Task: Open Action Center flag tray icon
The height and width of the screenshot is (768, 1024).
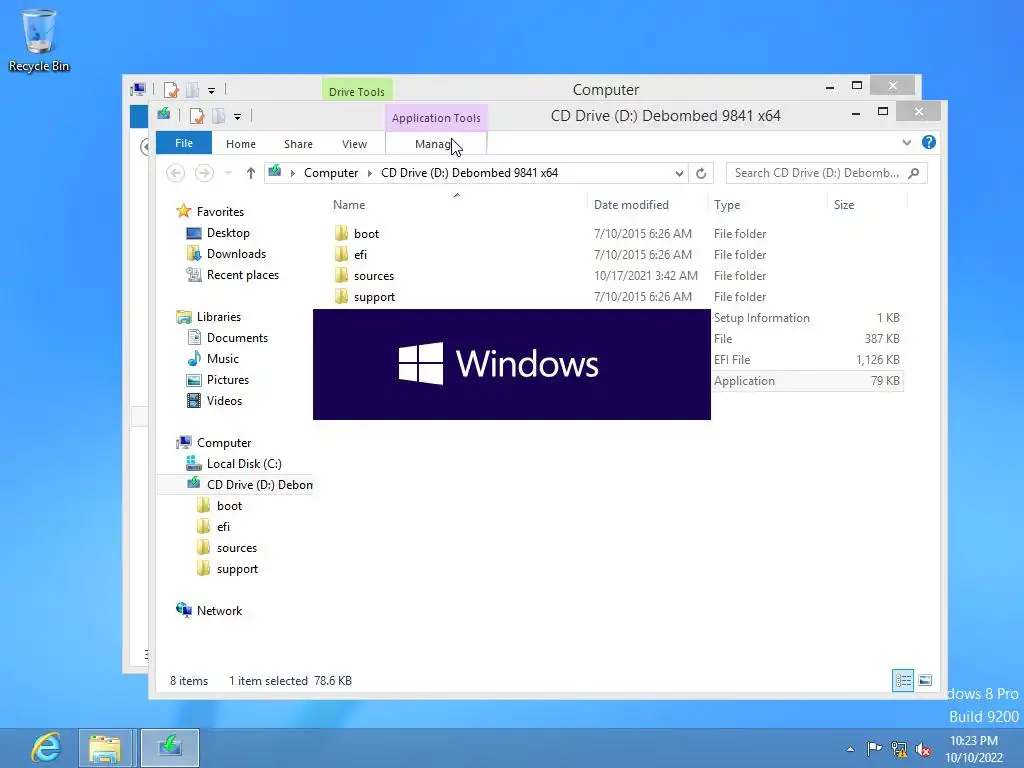Action: (874, 748)
